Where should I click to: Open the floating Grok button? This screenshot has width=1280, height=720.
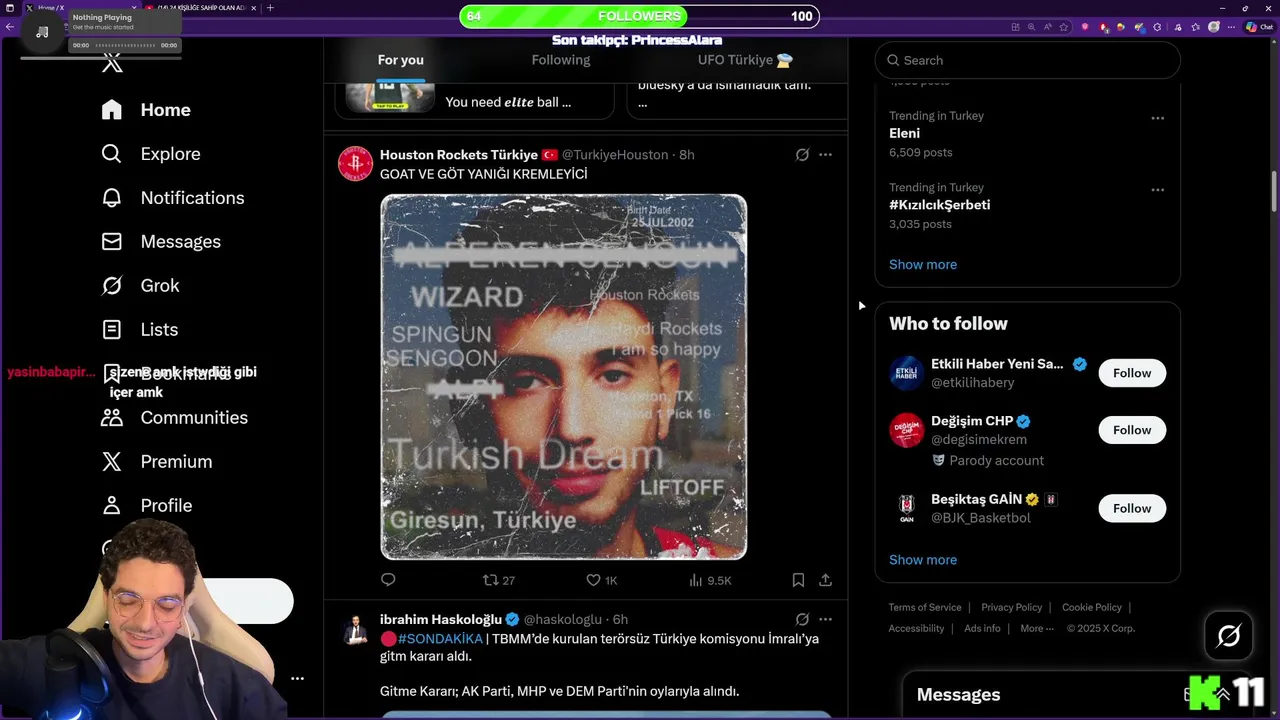click(x=1229, y=636)
